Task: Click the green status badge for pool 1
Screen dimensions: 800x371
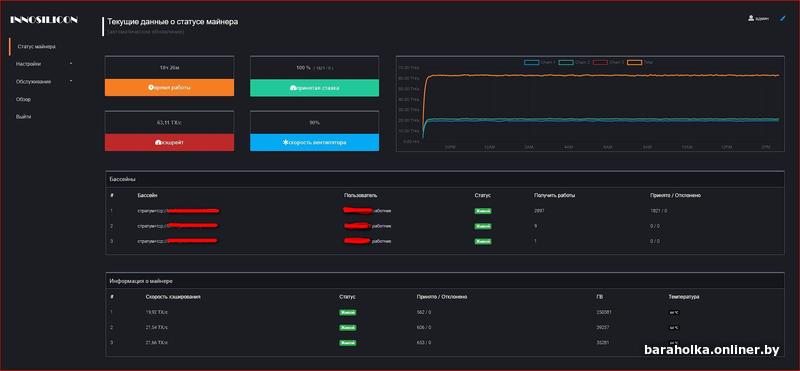Action: [483, 210]
